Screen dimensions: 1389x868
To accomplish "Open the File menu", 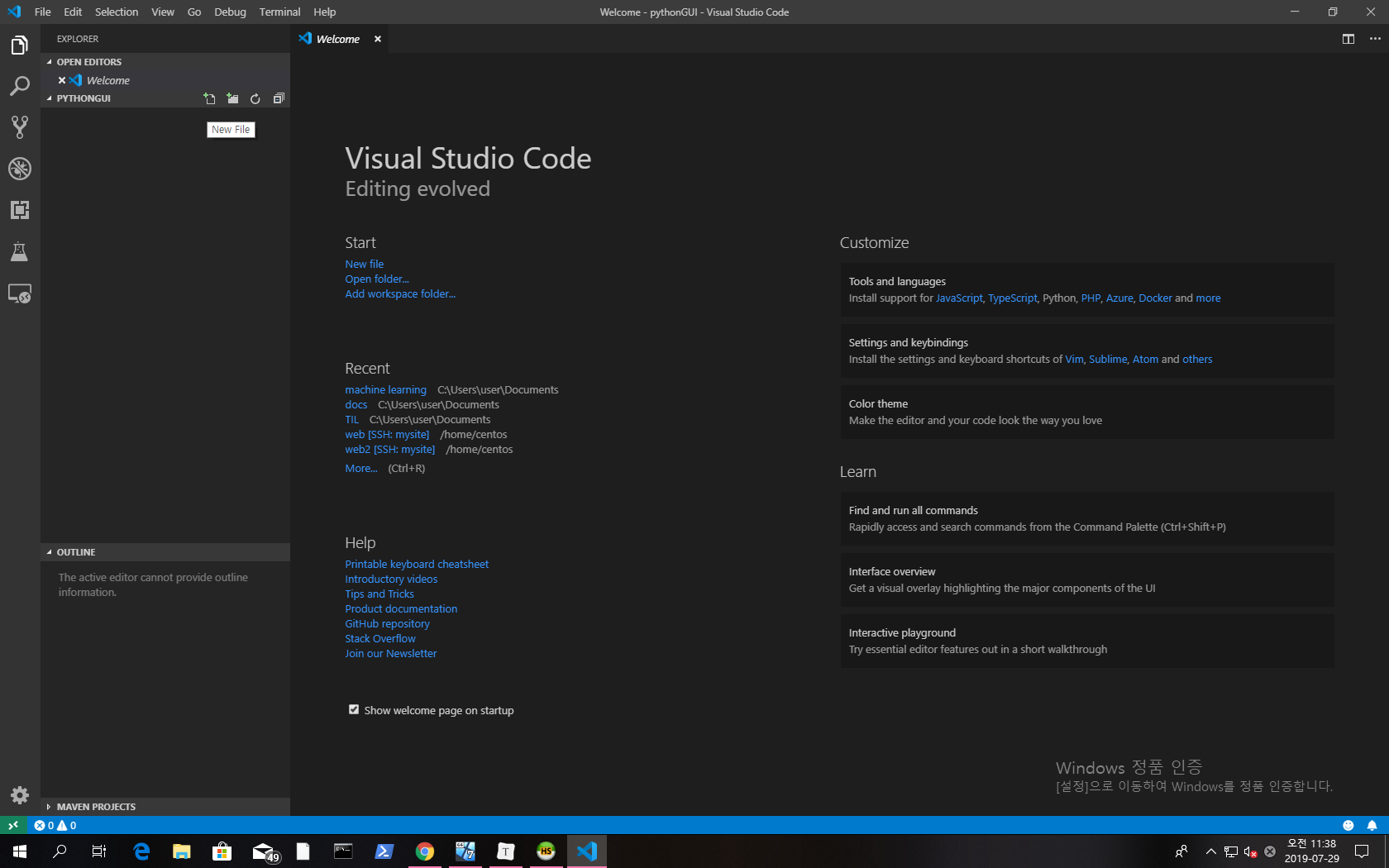I will (43, 12).
